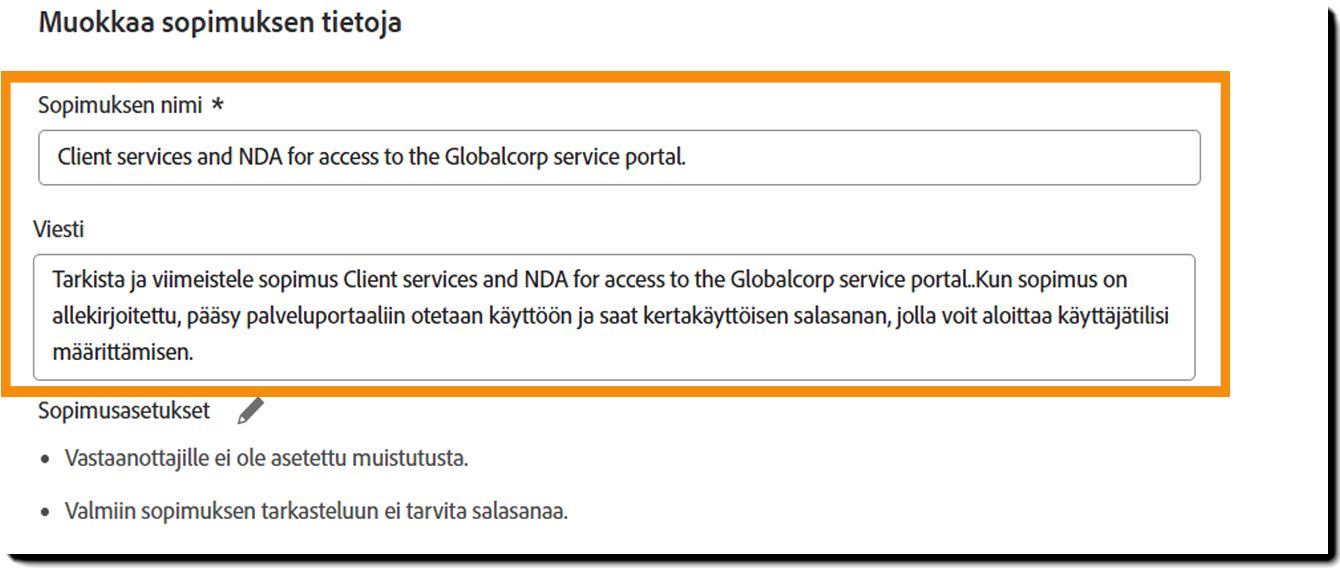This screenshot has height=568, width=1340.
Task: Click the word Client in the name field
Action: tap(82, 157)
